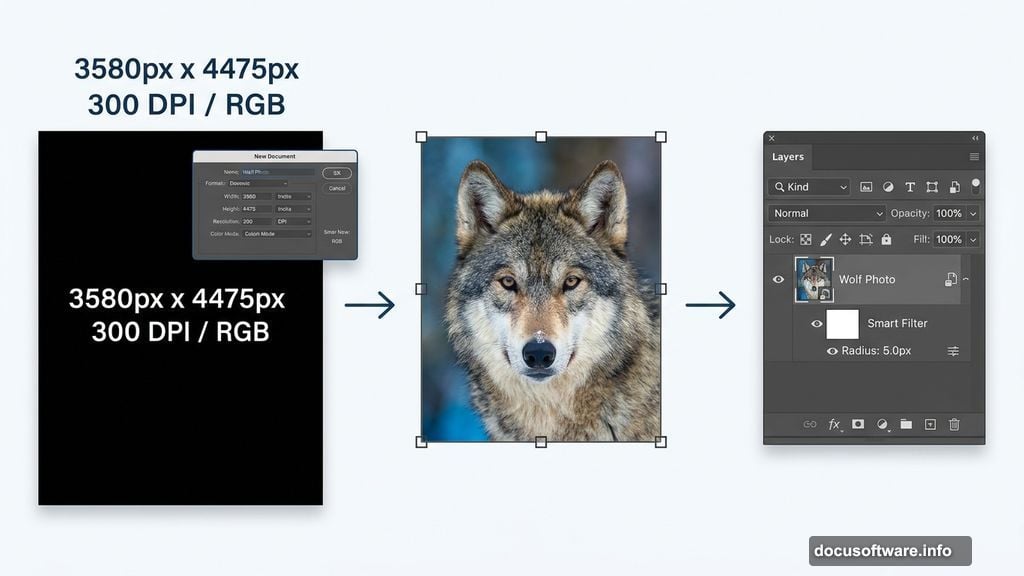Select the Add layer mask icon

(856, 424)
